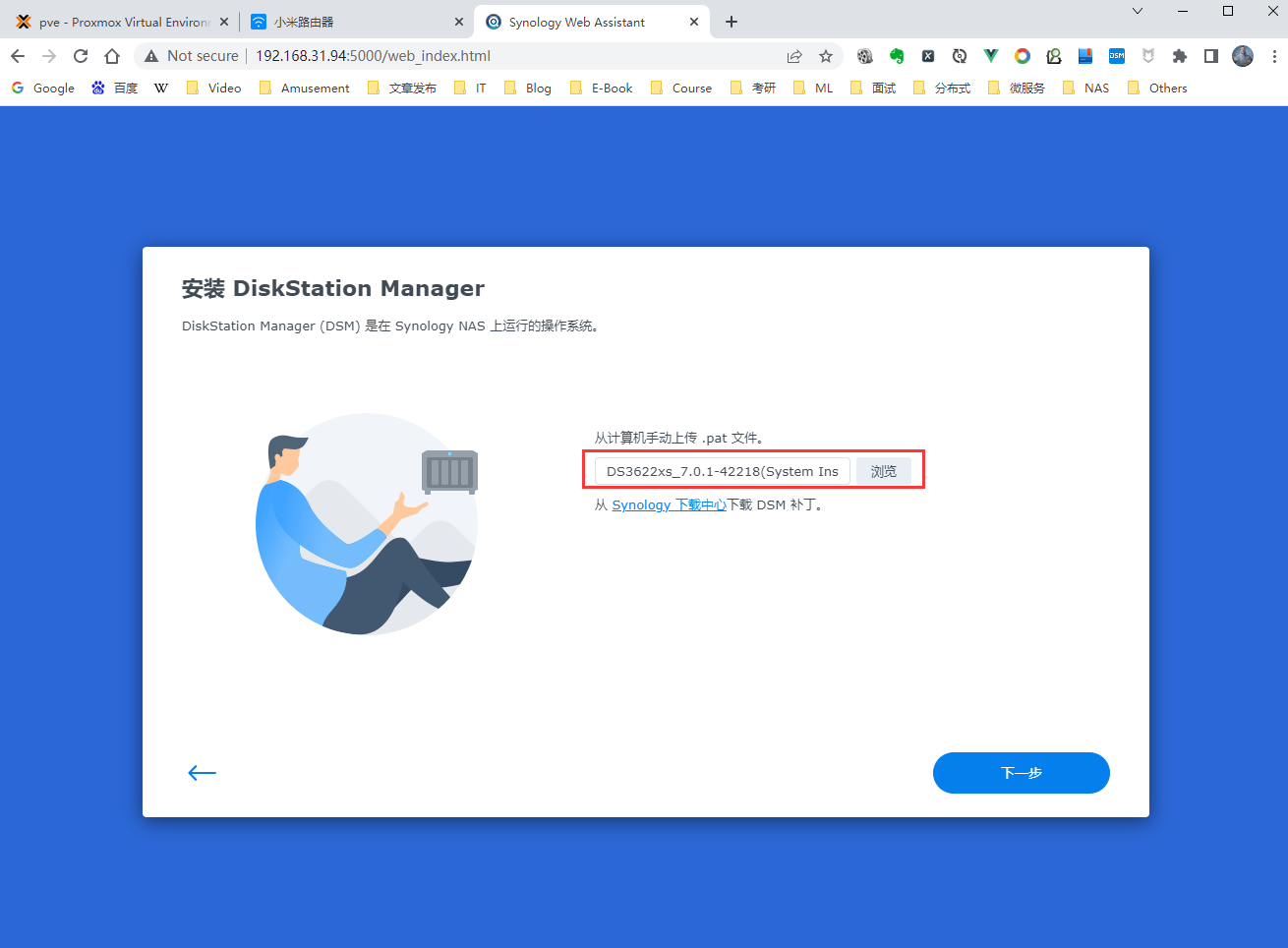Image resolution: width=1288 pixels, height=948 pixels.
Task: Click the colorful ring extension icon
Action: [1023, 56]
